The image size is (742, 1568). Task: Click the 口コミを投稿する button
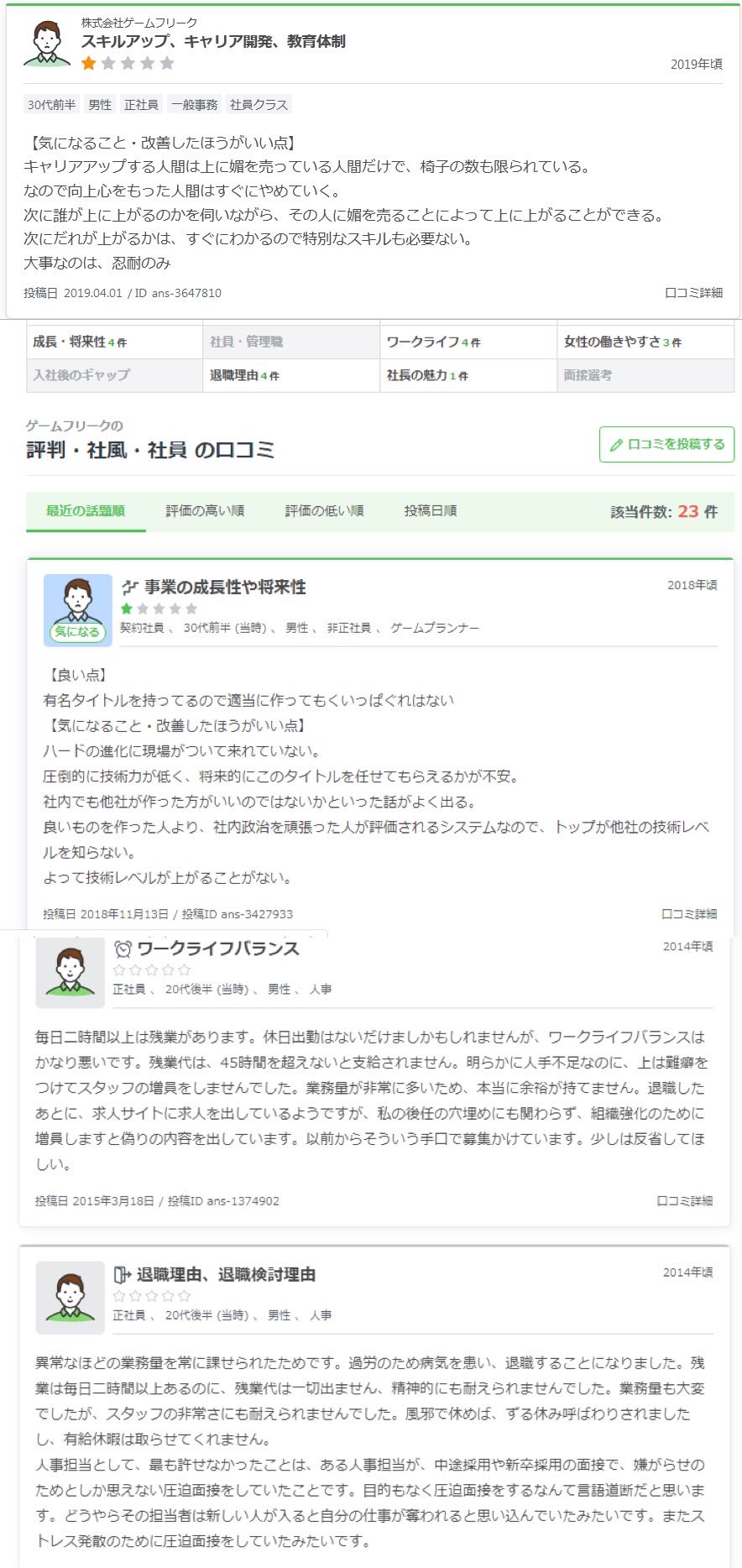[666, 444]
